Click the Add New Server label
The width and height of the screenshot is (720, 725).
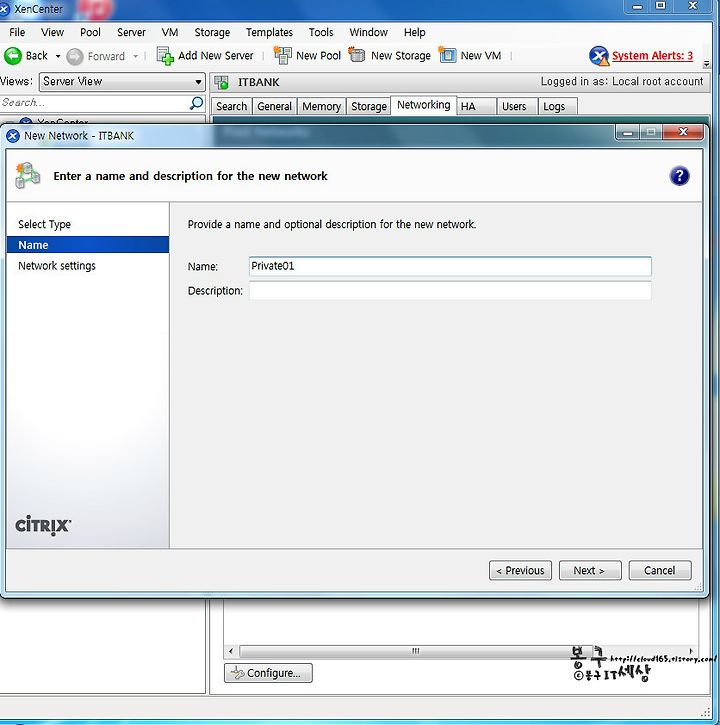click(216, 56)
